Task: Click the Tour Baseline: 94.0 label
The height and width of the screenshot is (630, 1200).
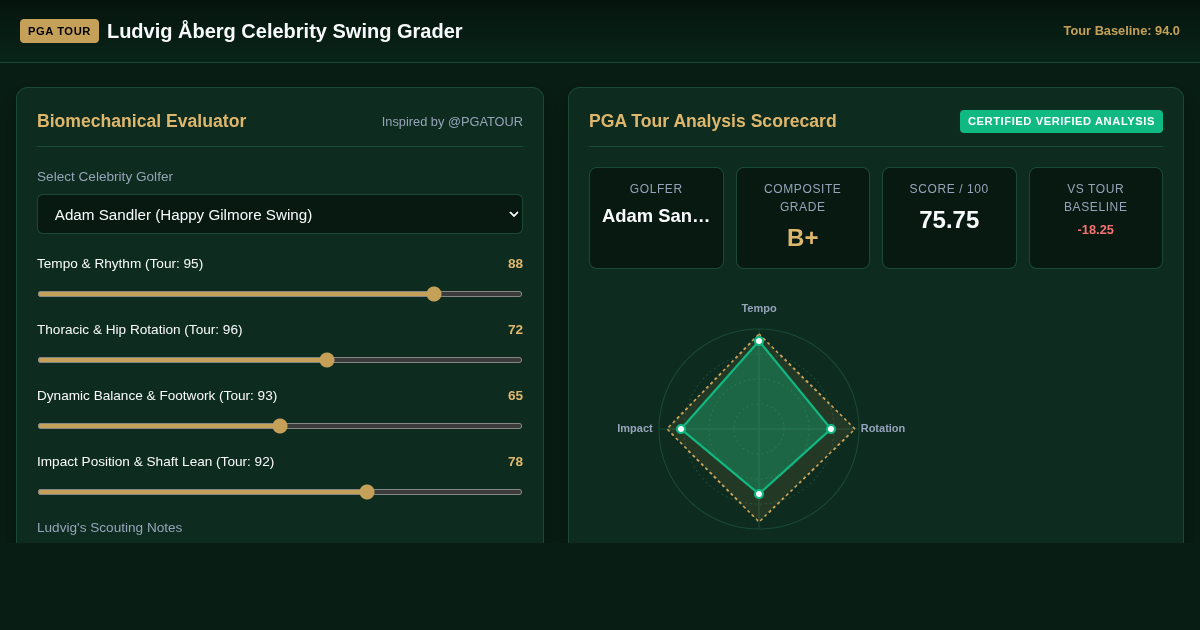Action: click(1121, 31)
